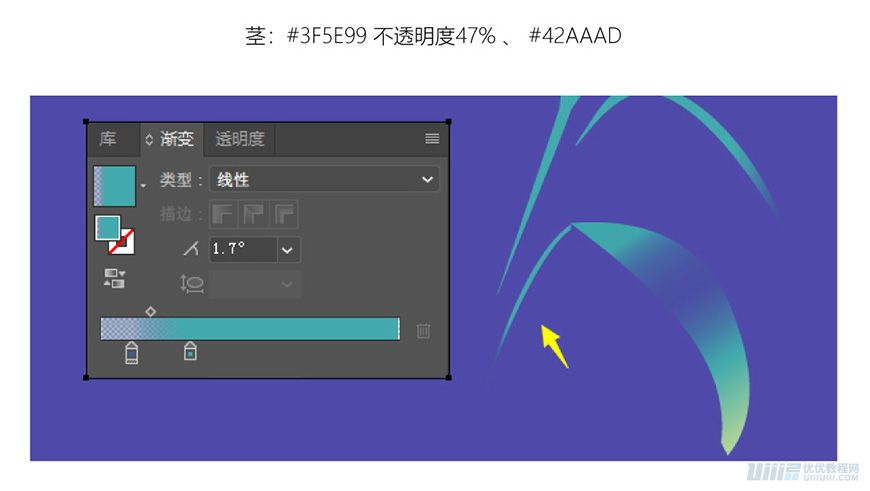The height and width of the screenshot is (491, 870).
Task: Click the angle value field 1.7°
Action: click(243, 250)
